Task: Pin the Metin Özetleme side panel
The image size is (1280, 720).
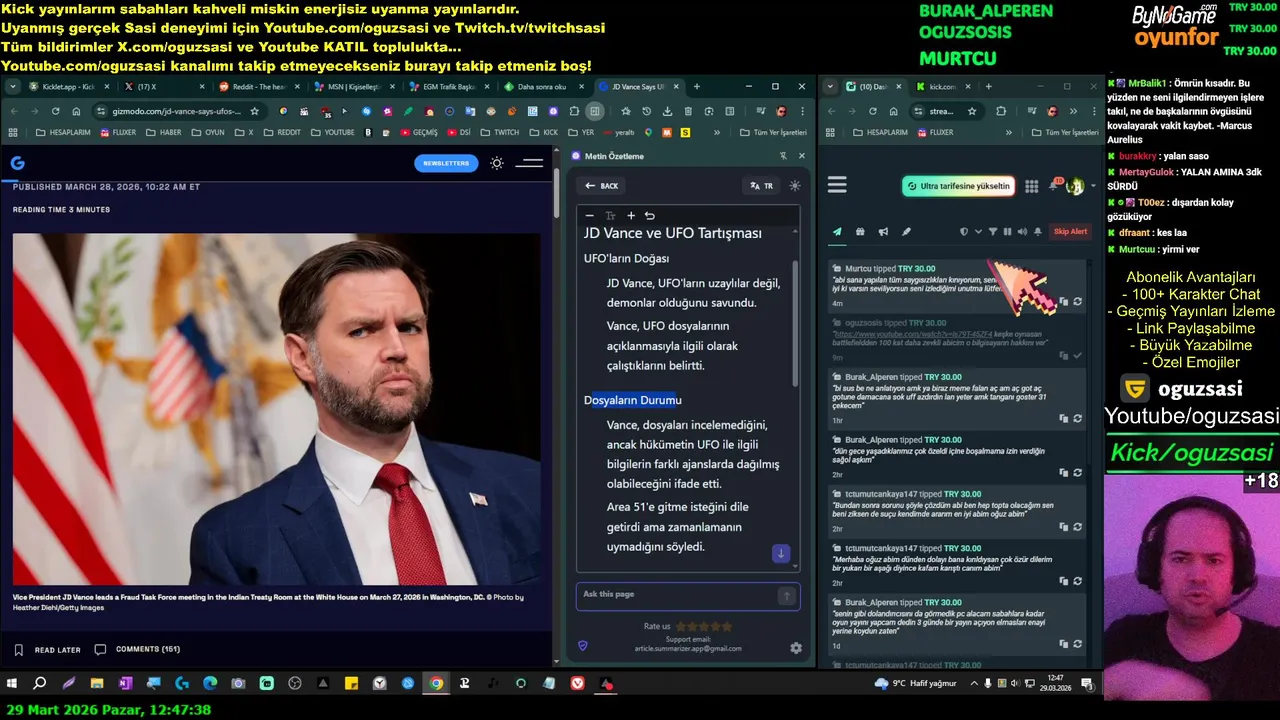Action: pyautogui.click(x=783, y=156)
